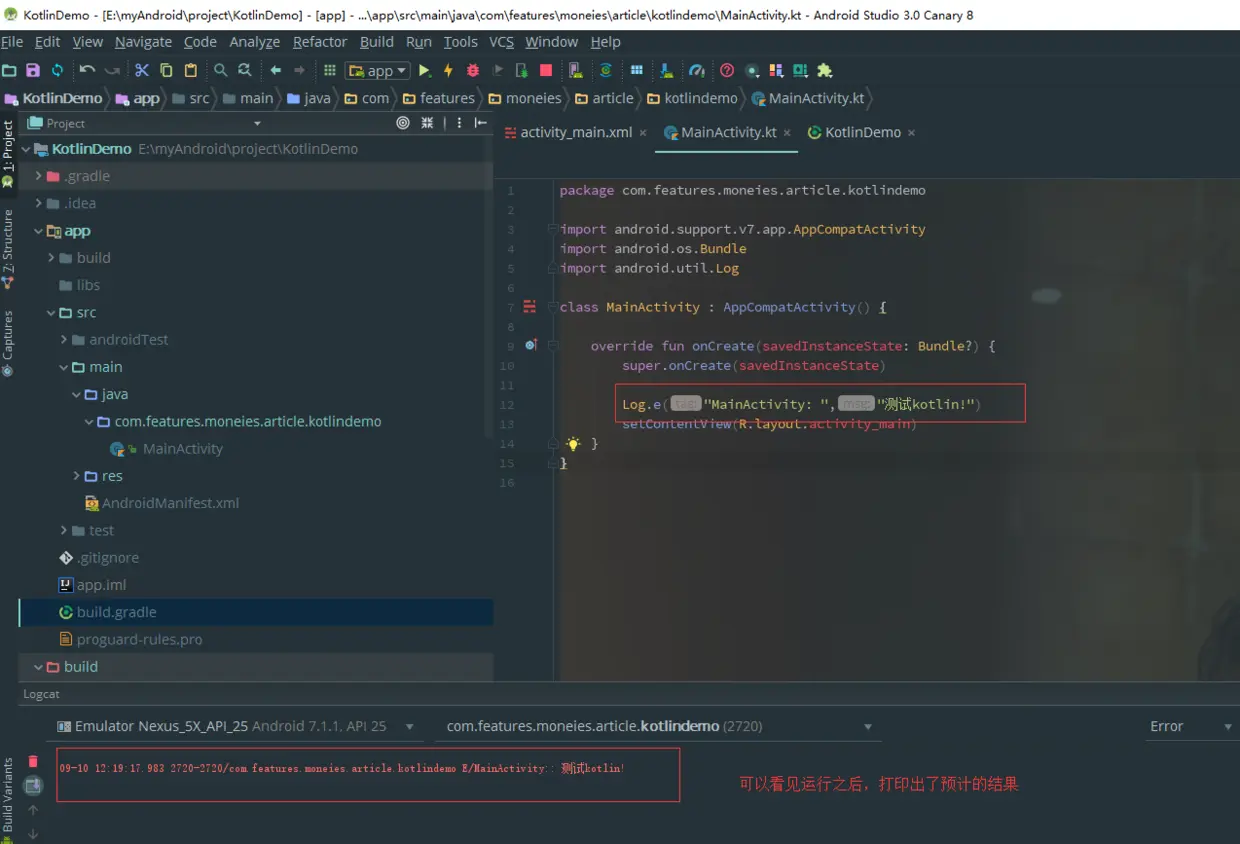This screenshot has width=1240, height=844.
Task: Stop the app with red square icon
Action: (546, 70)
